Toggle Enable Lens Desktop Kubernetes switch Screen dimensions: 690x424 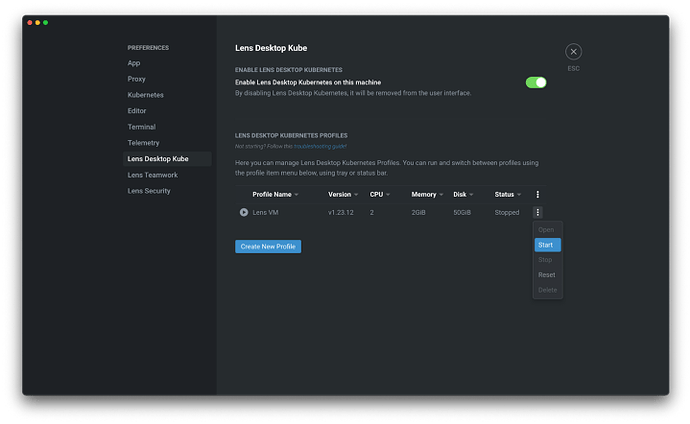536,82
